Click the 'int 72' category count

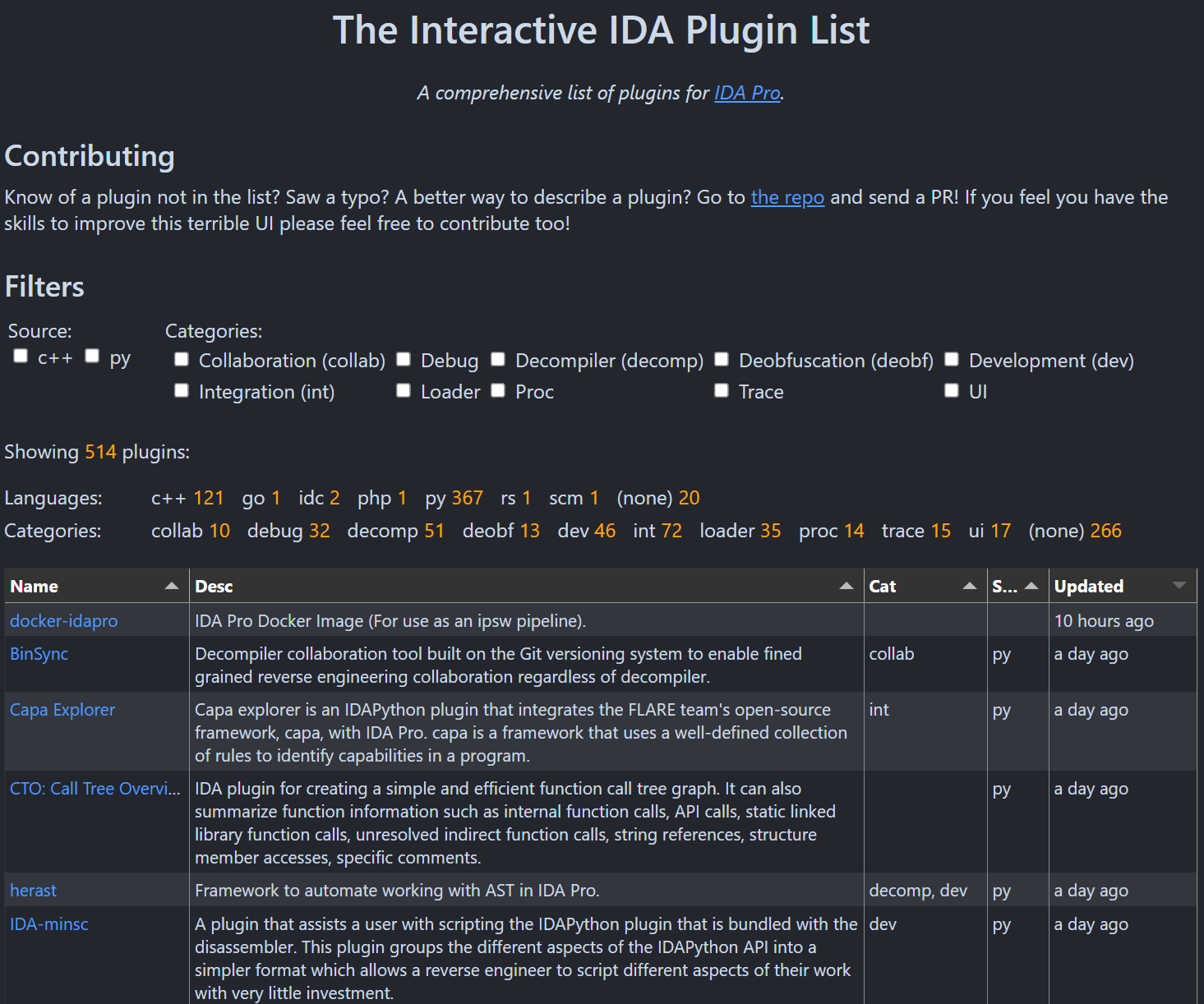[x=657, y=531]
